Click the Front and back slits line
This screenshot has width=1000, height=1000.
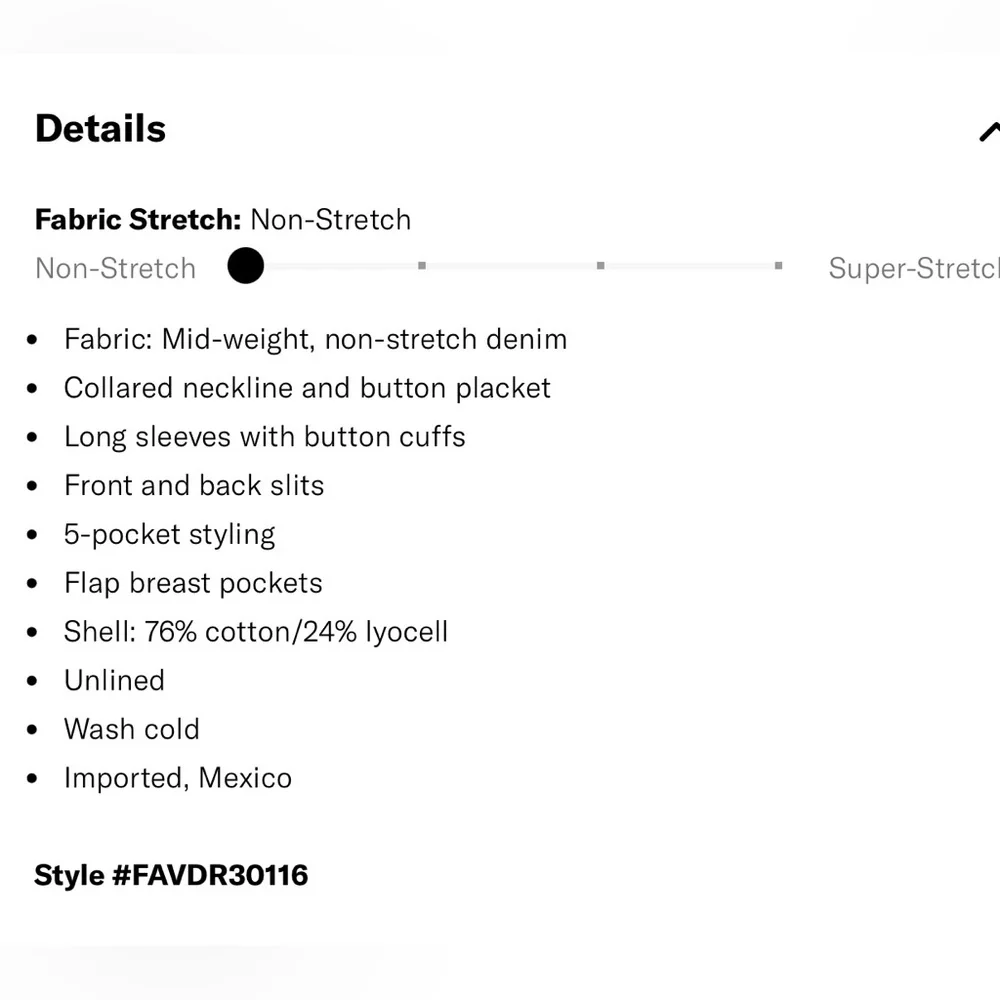(x=194, y=486)
